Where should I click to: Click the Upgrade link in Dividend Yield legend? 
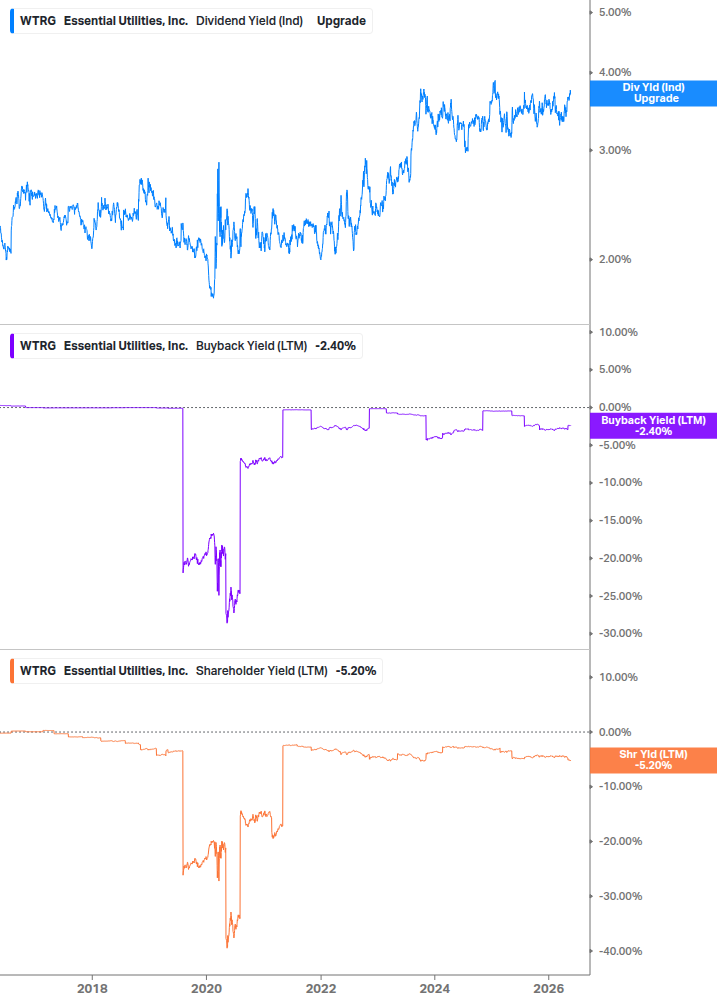pyautogui.click(x=341, y=21)
